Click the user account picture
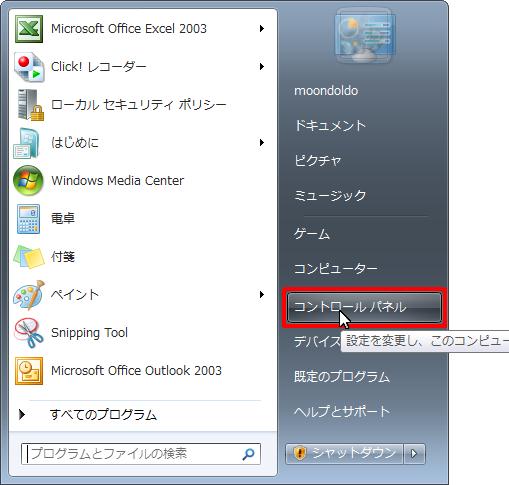The height and width of the screenshot is (485, 509). (x=365, y=36)
